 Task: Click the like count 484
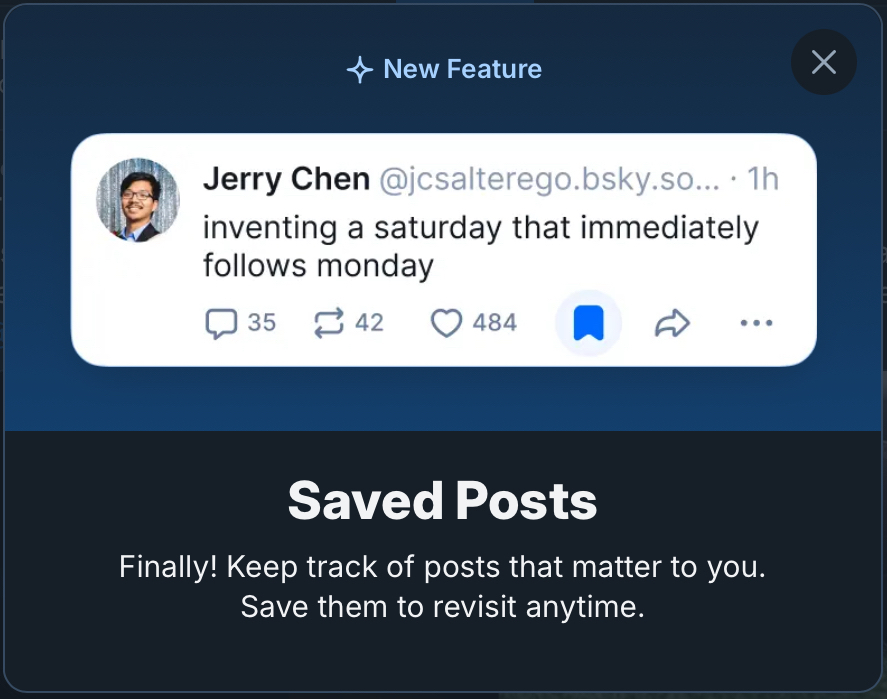point(494,323)
